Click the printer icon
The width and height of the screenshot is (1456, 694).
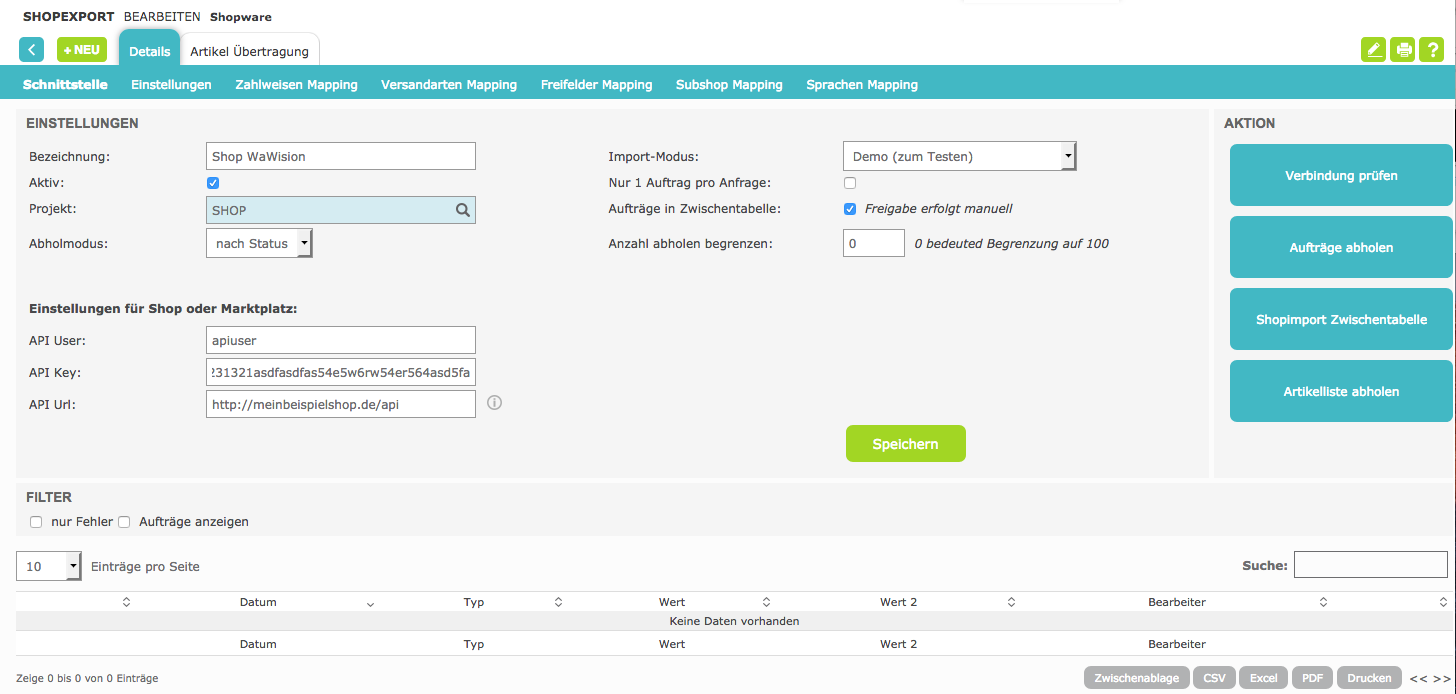point(1403,50)
